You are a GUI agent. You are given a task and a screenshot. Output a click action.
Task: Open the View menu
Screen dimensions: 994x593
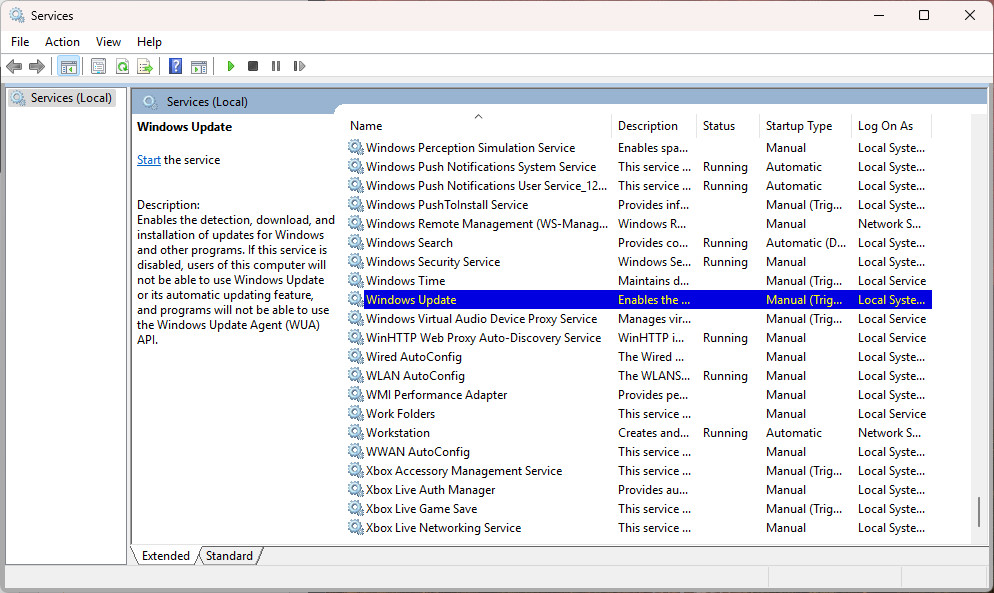coord(108,42)
